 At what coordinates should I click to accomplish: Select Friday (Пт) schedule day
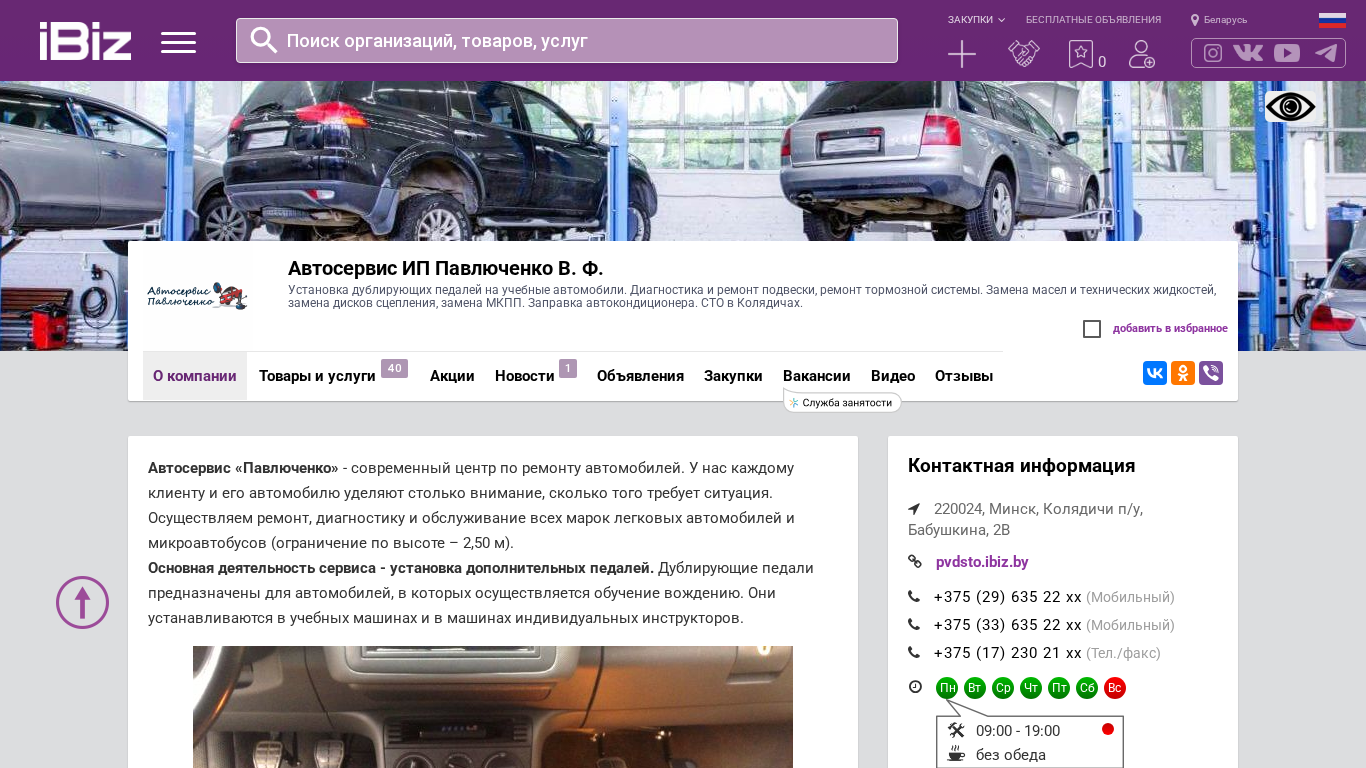[1059, 688]
